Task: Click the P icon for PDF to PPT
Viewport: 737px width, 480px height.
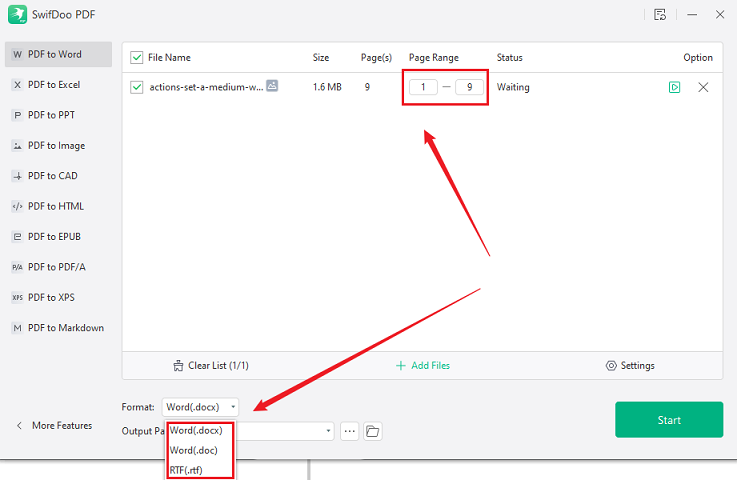Action: click(17, 115)
